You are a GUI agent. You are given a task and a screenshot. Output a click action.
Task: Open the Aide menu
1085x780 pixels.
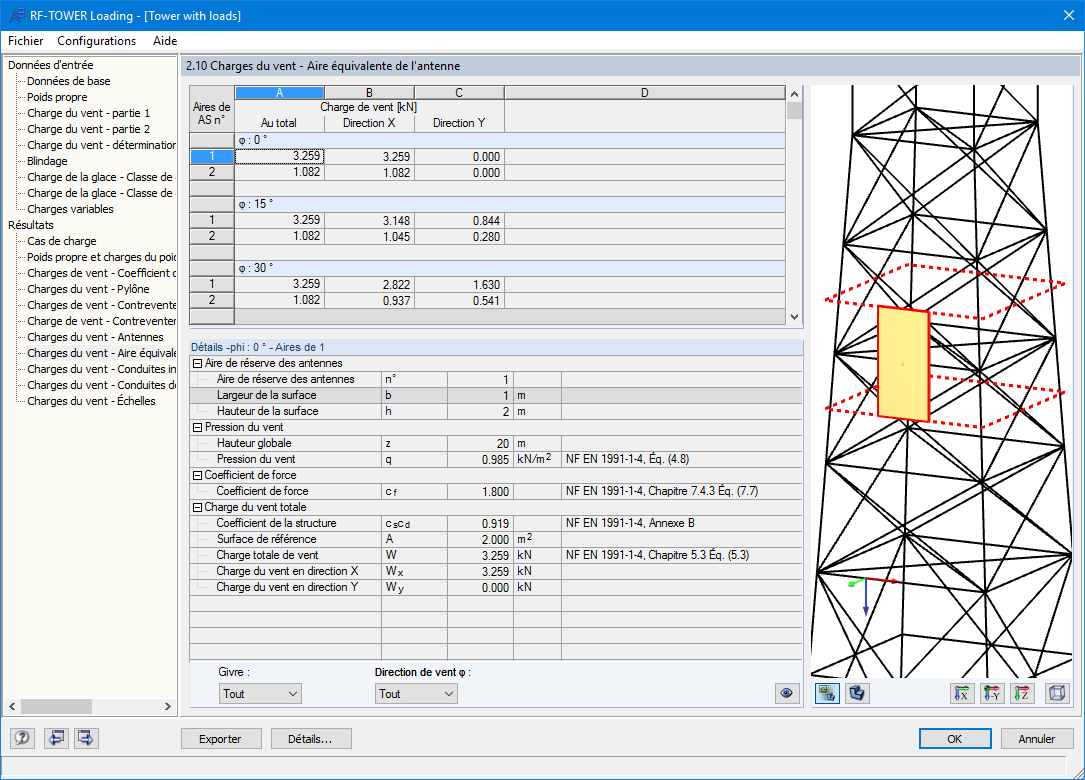pyautogui.click(x=165, y=41)
